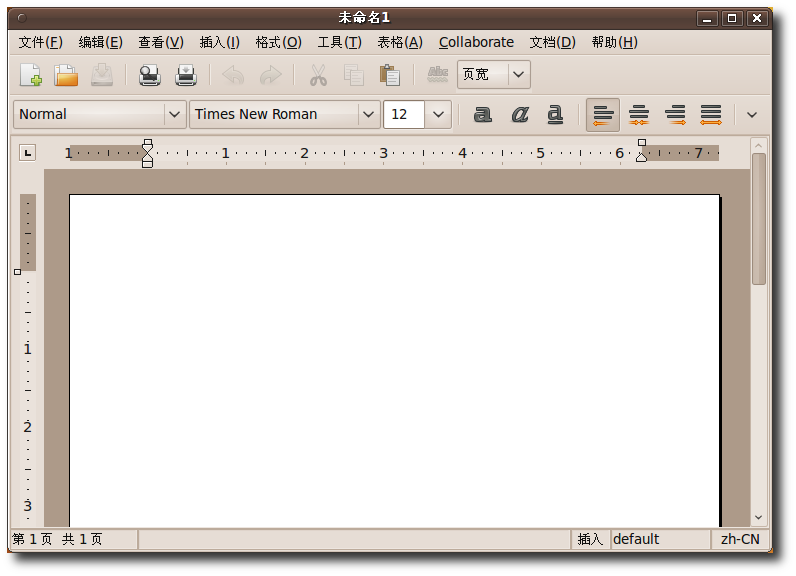Open the 查看(V) menu
Viewport: 796px width, 576px height.
click(x=161, y=42)
